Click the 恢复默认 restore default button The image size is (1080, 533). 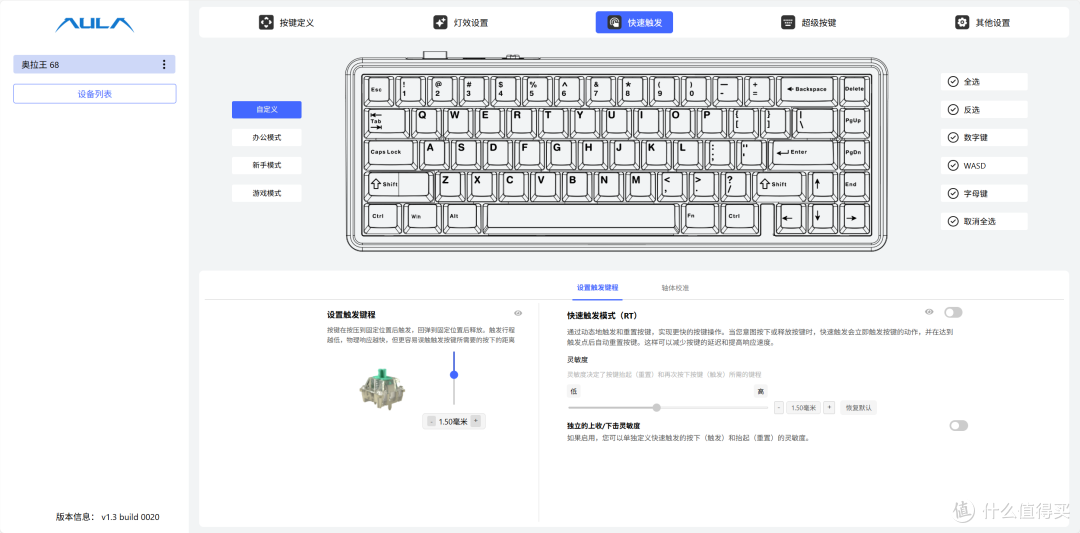point(858,408)
